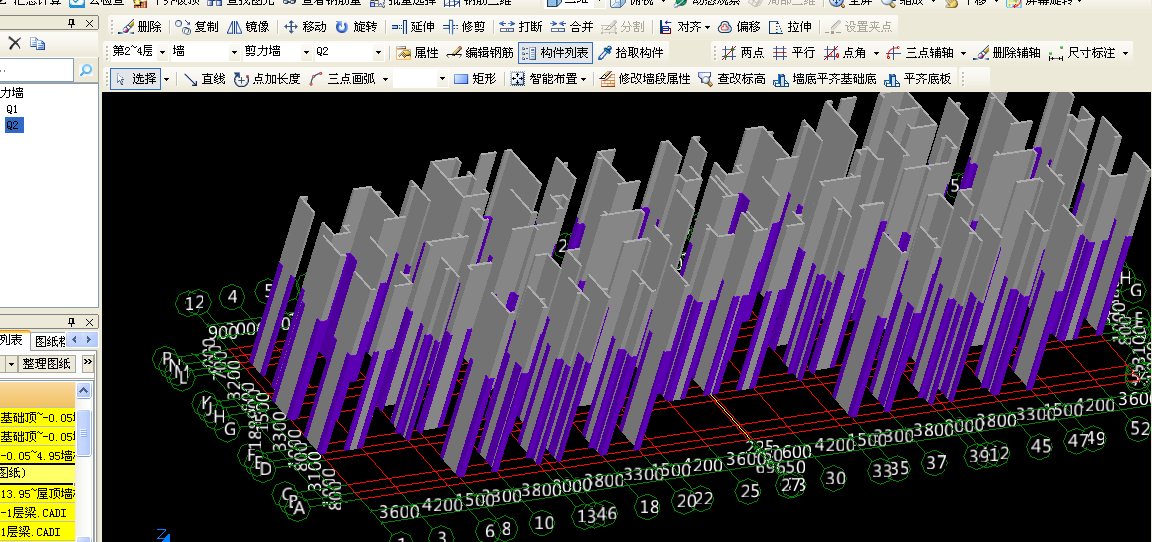Toggle the 构件列表 component list
The width and height of the screenshot is (1152, 542).
(555, 53)
